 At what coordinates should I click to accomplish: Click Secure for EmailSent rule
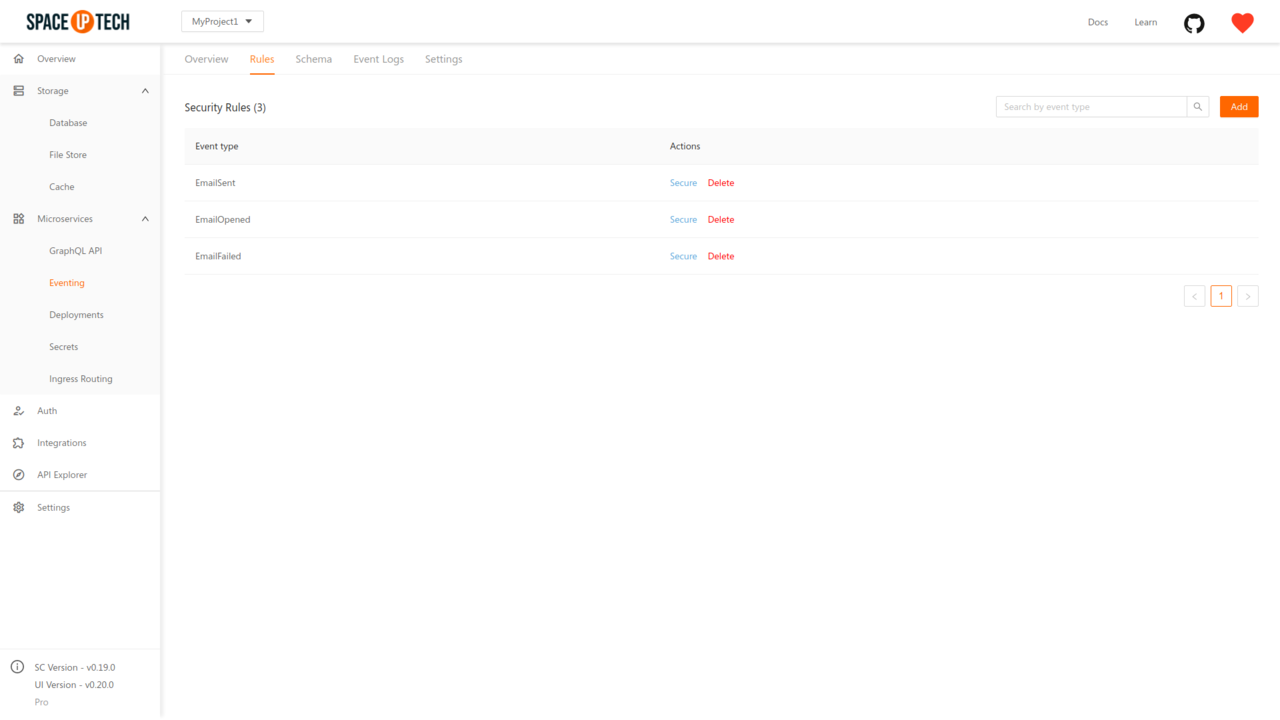point(683,183)
